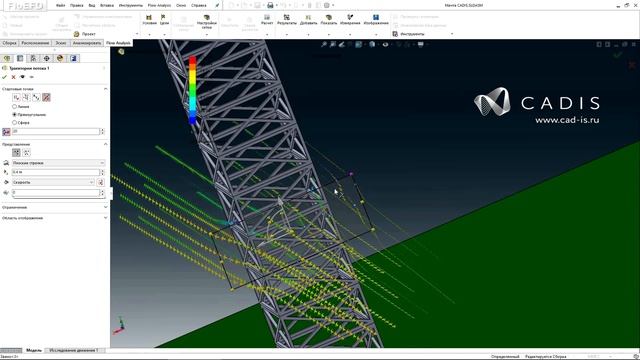Image resolution: width=640 pixels, height=360 pixels.
Task: Open the Проект ribbon dropdown arrow
Action: pyautogui.click(x=137, y=34)
